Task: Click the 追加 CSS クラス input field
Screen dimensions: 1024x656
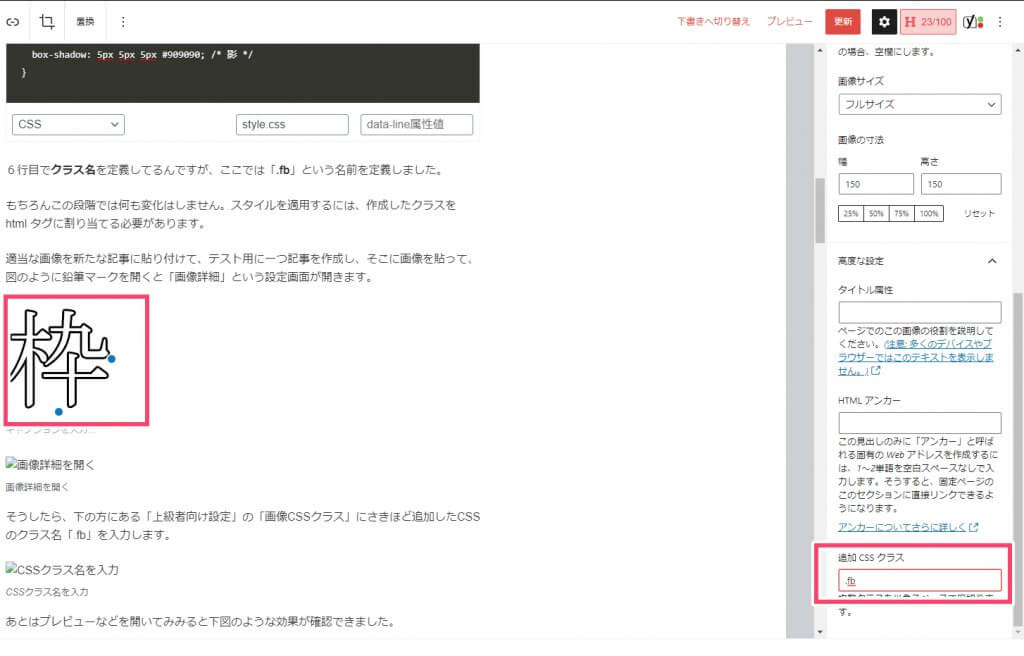Action: point(919,580)
